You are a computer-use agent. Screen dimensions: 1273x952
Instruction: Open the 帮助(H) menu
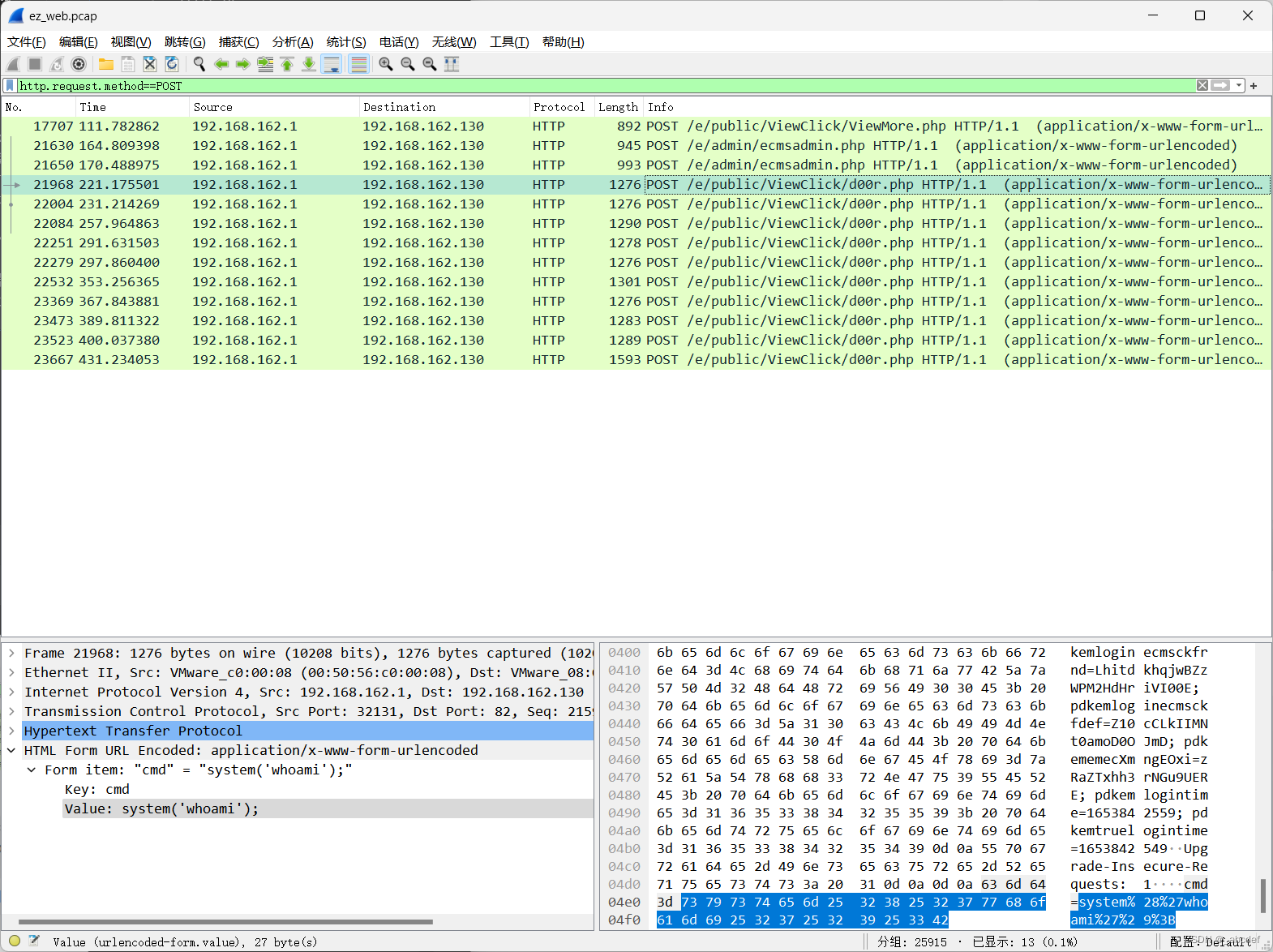[564, 42]
